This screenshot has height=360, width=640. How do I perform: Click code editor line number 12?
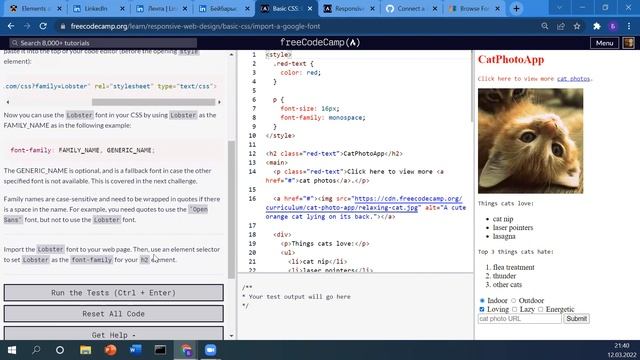[x=252, y=153]
